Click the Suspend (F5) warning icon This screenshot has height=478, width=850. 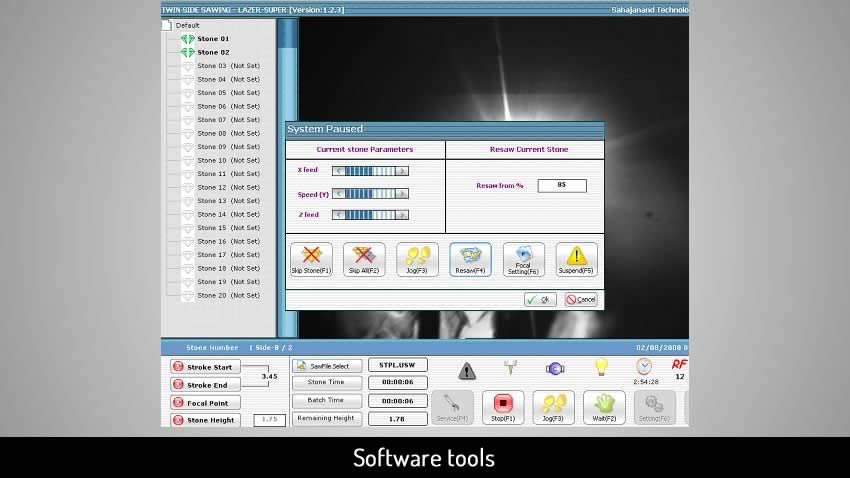click(576, 259)
